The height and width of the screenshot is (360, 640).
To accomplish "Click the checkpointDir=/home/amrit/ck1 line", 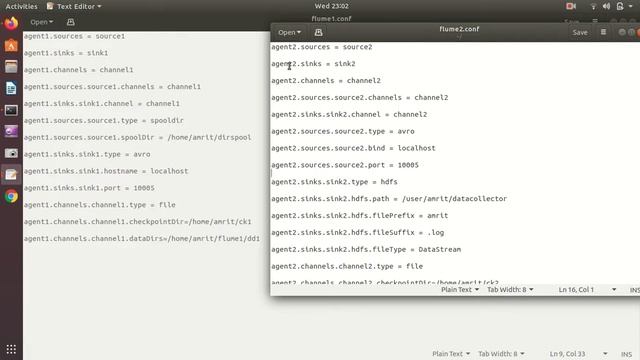I will (138, 222).
